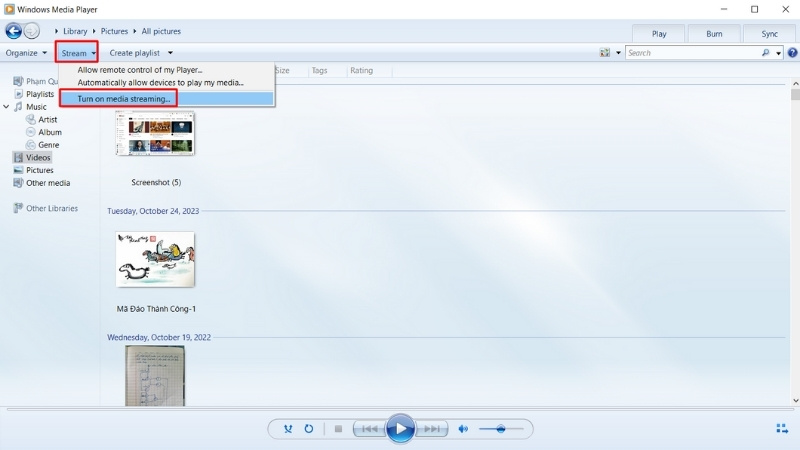This screenshot has height=450, width=800.
Task: Click the Artist icon in sidebar
Action: click(x=31, y=119)
